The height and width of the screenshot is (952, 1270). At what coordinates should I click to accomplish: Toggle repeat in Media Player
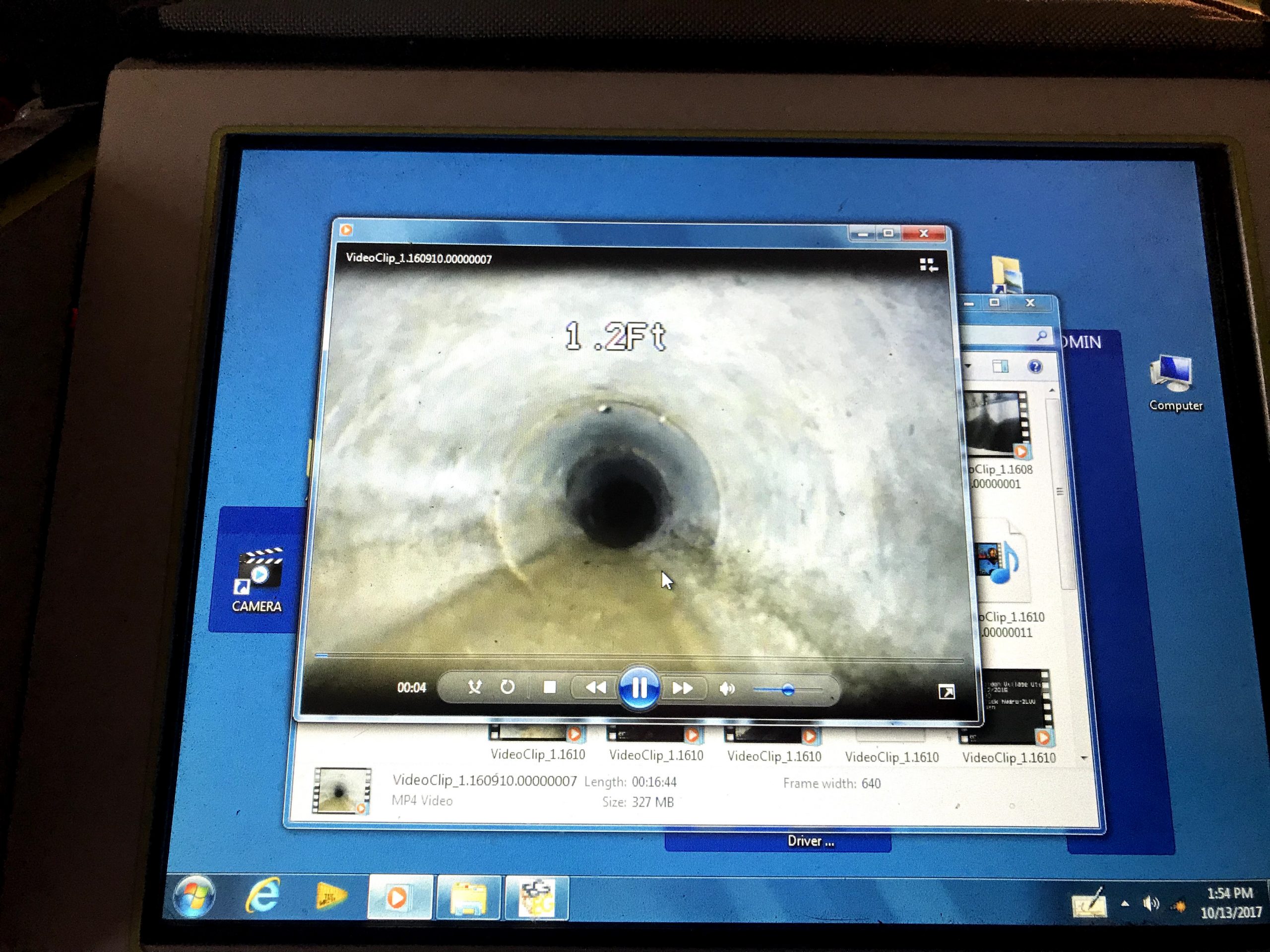tap(507, 686)
